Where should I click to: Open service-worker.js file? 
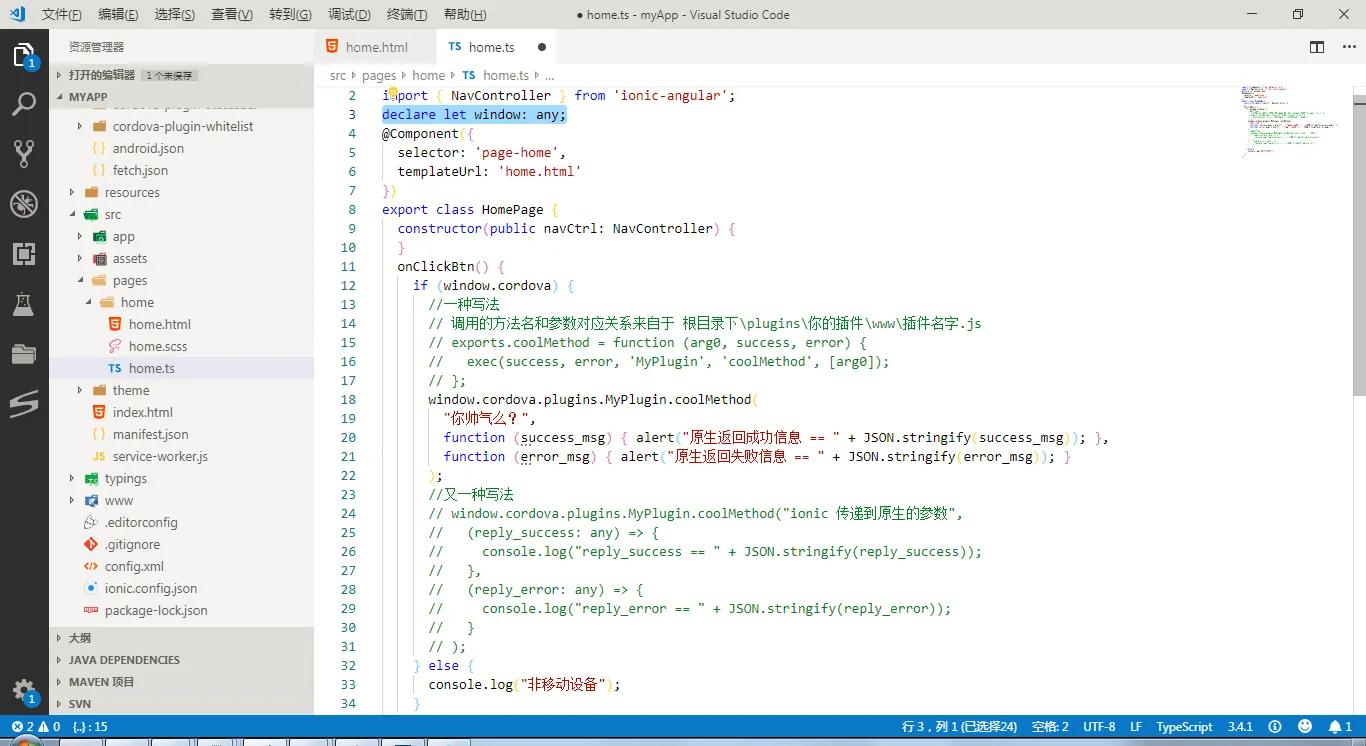[x=182, y=456]
